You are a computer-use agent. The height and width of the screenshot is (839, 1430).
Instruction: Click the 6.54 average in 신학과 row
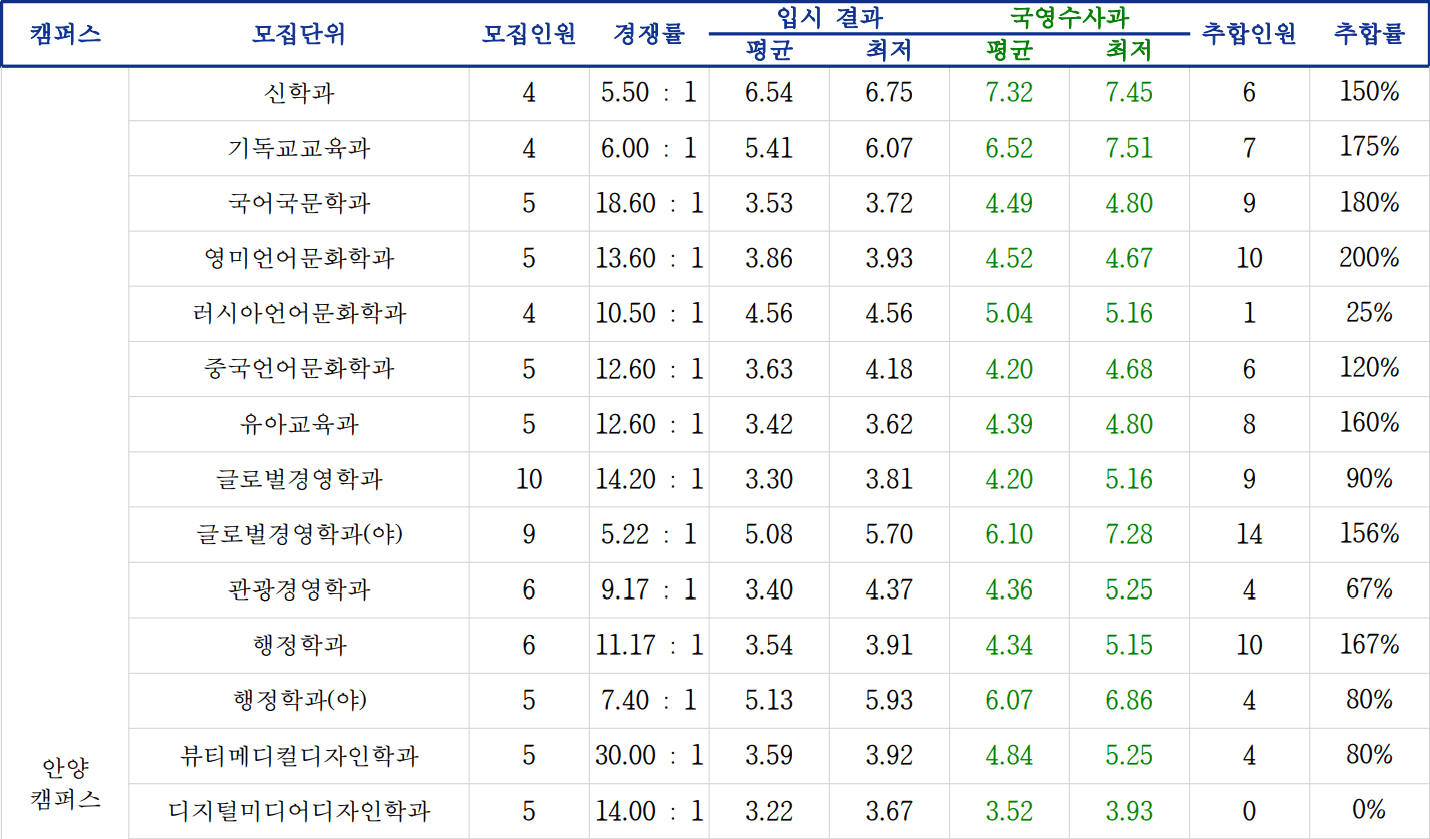(769, 93)
